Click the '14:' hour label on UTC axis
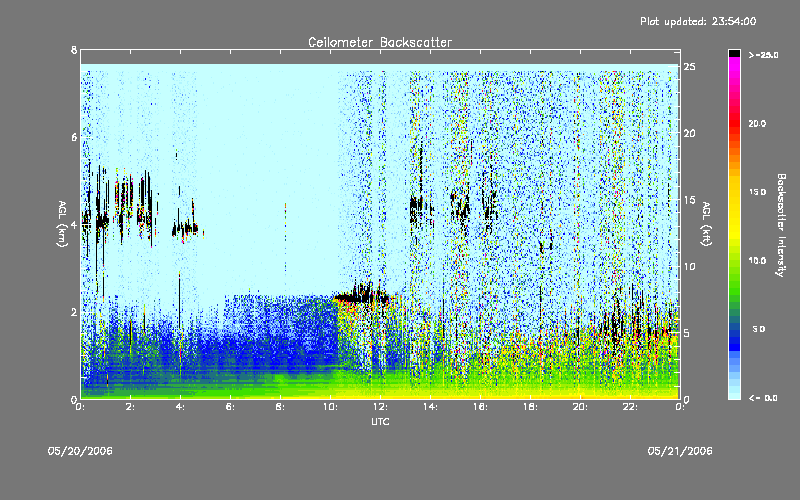This screenshot has width=800, height=500. 430,407
